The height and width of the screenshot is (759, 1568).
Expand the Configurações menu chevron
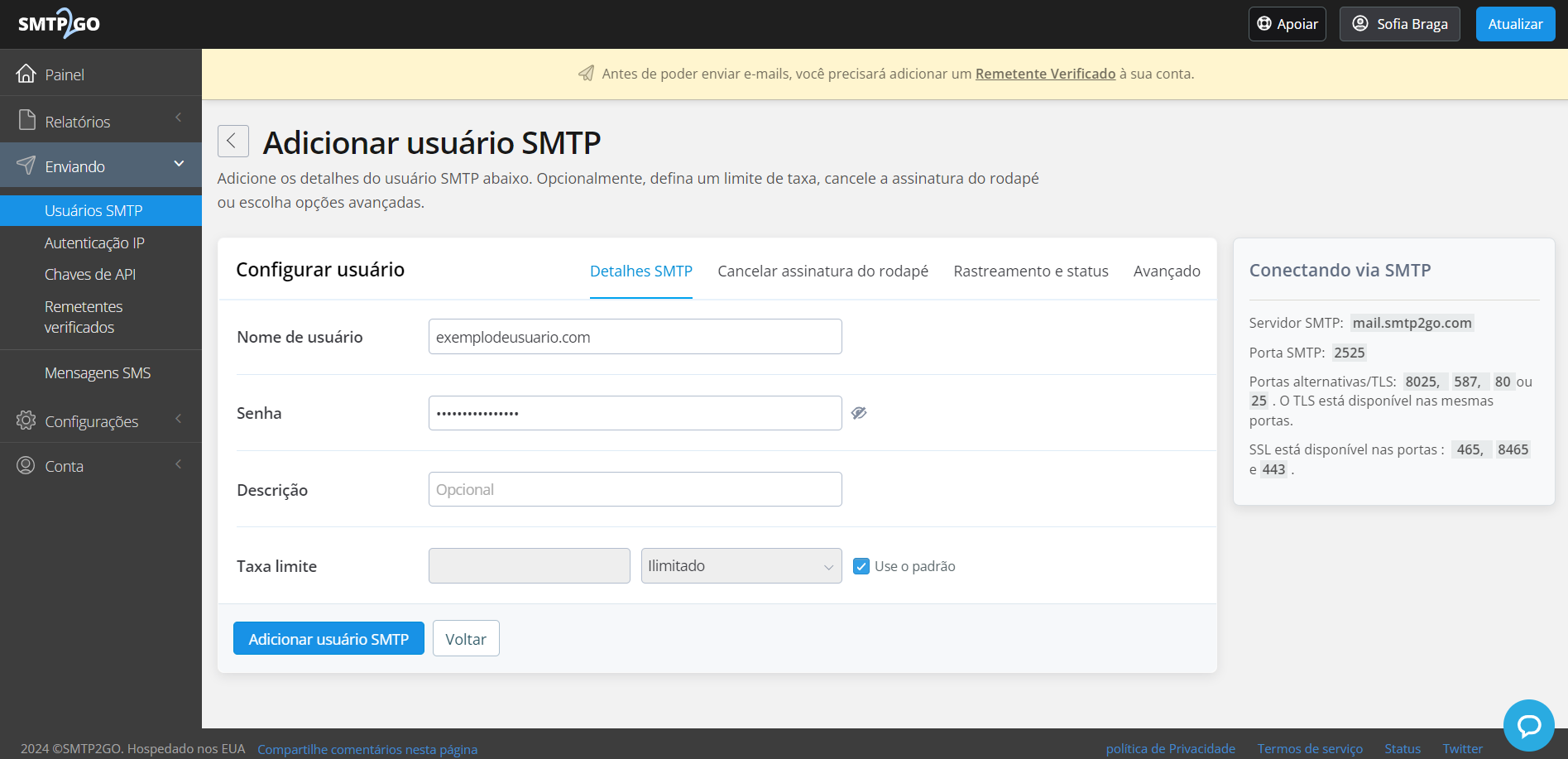coord(179,419)
